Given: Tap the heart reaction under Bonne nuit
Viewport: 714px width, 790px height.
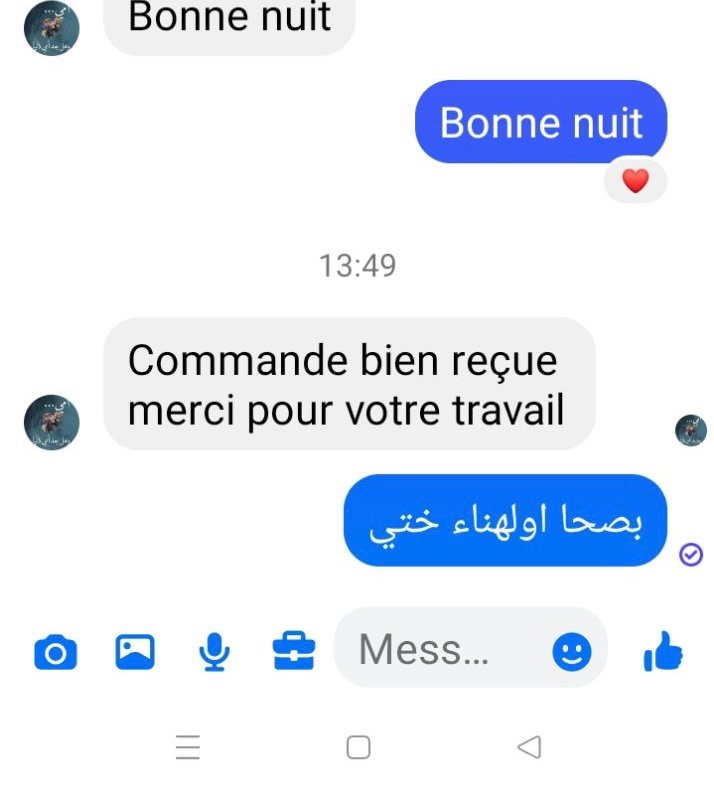Looking at the screenshot, I should pos(635,181).
